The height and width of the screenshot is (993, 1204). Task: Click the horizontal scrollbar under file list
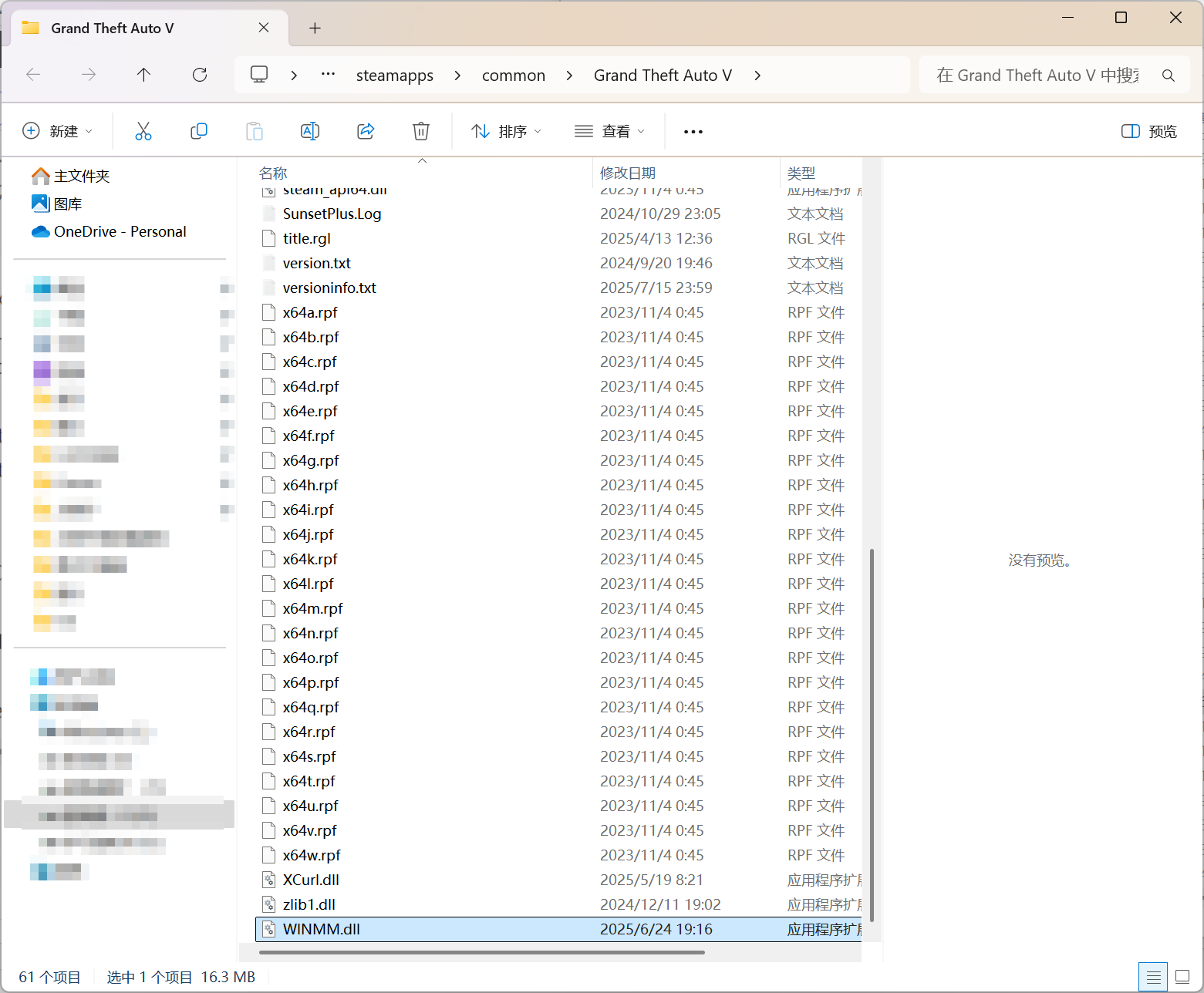(x=482, y=953)
